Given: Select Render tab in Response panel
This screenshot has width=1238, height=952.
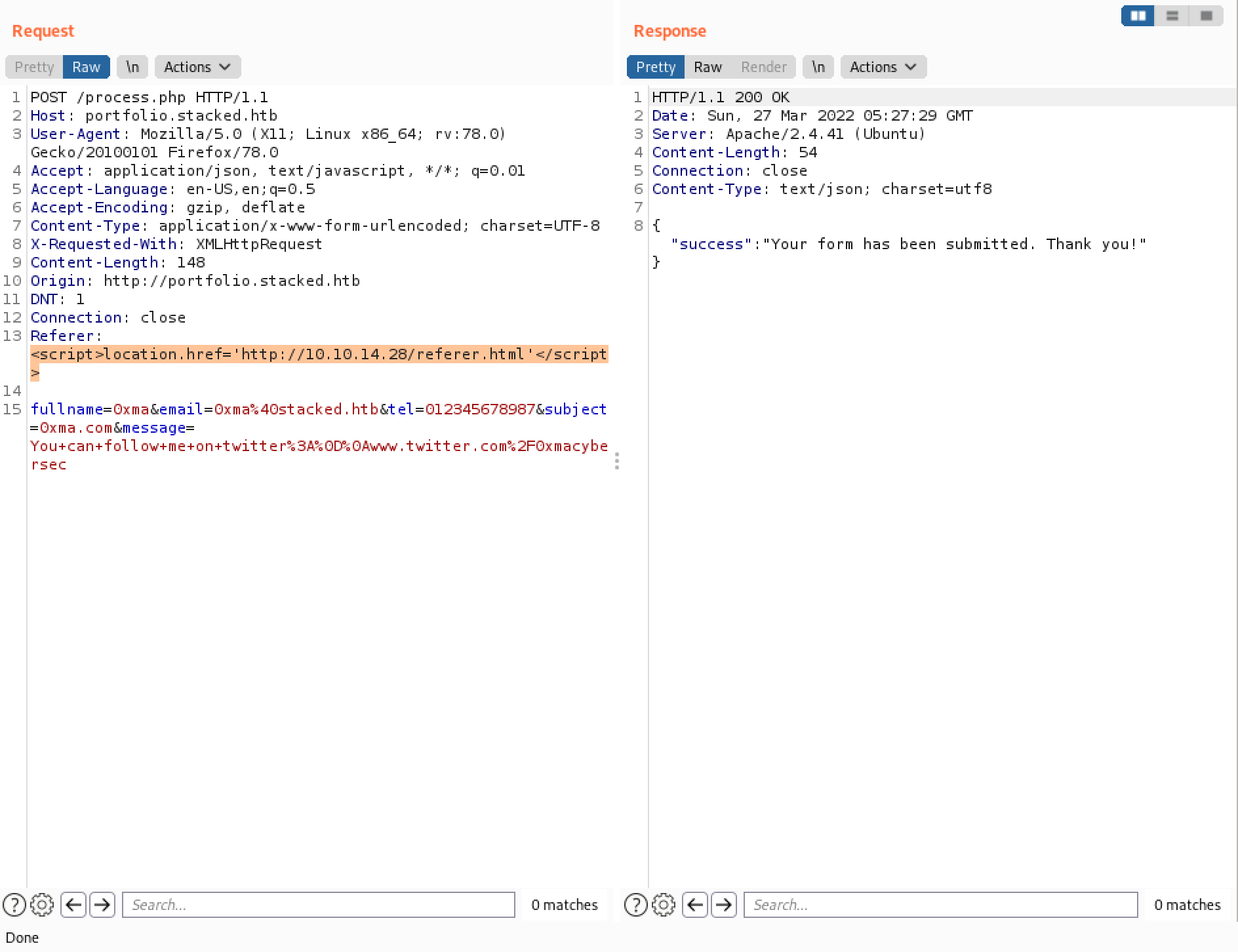Looking at the screenshot, I should pos(764,67).
